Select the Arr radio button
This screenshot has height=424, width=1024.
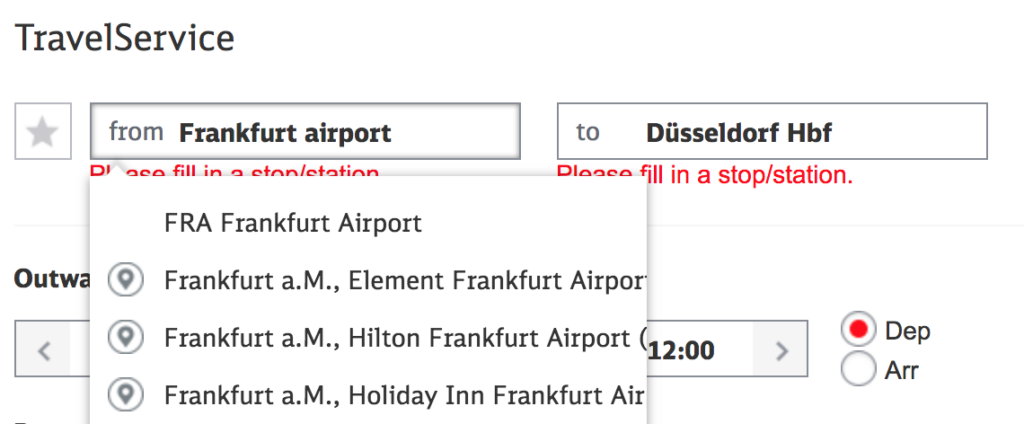858,369
